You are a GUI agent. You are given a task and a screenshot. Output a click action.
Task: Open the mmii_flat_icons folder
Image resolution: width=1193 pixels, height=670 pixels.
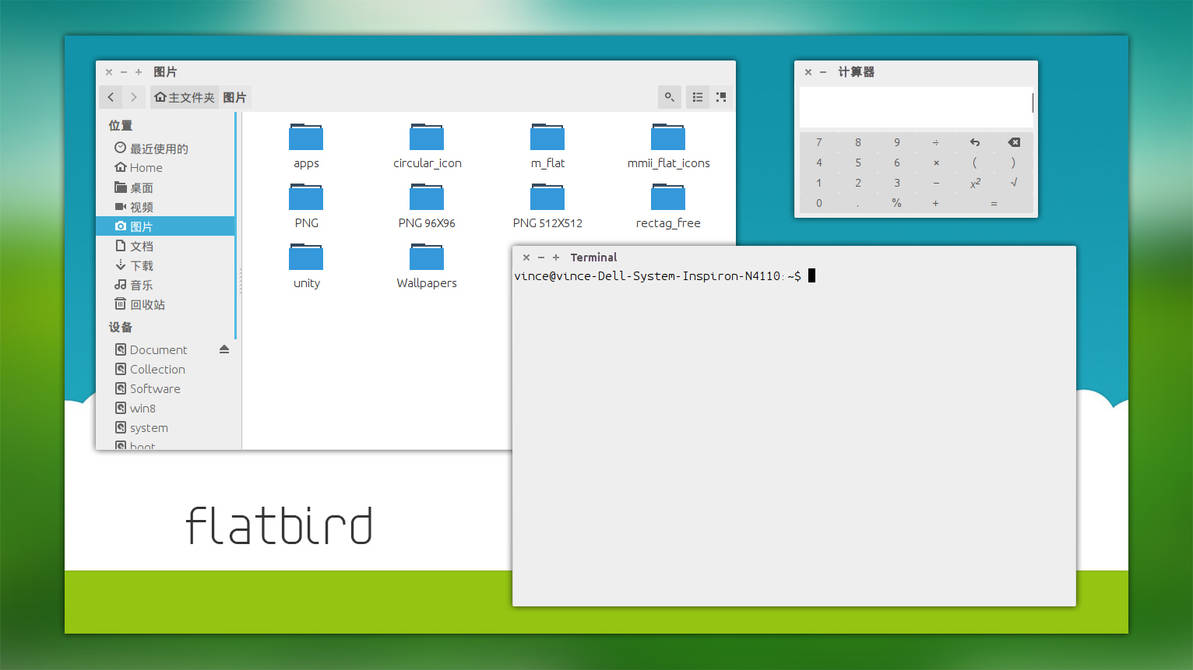tap(668, 146)
